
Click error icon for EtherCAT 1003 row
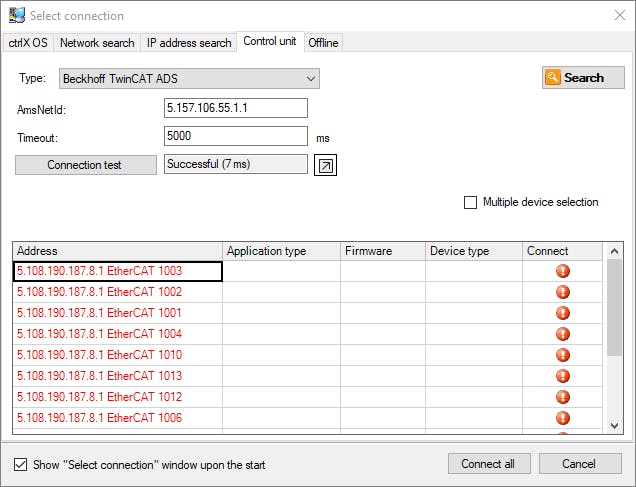(562, 271)
